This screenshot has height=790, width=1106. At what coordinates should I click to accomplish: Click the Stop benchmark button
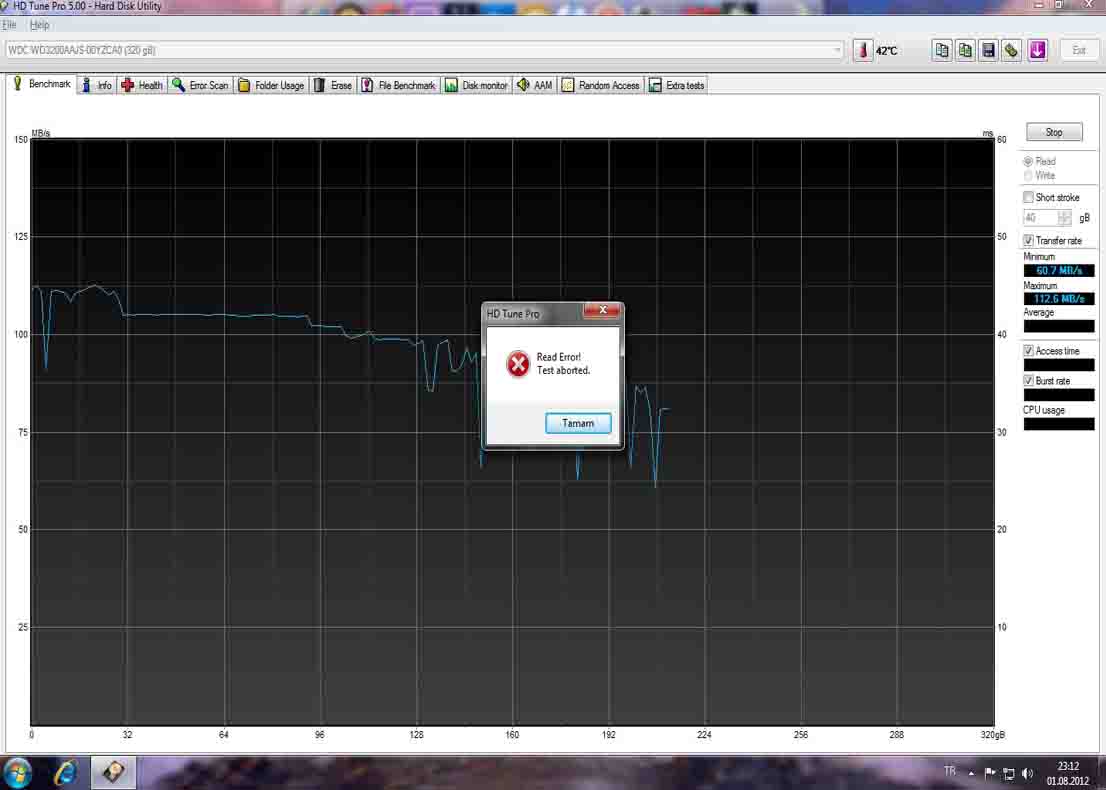point(1054,132)
